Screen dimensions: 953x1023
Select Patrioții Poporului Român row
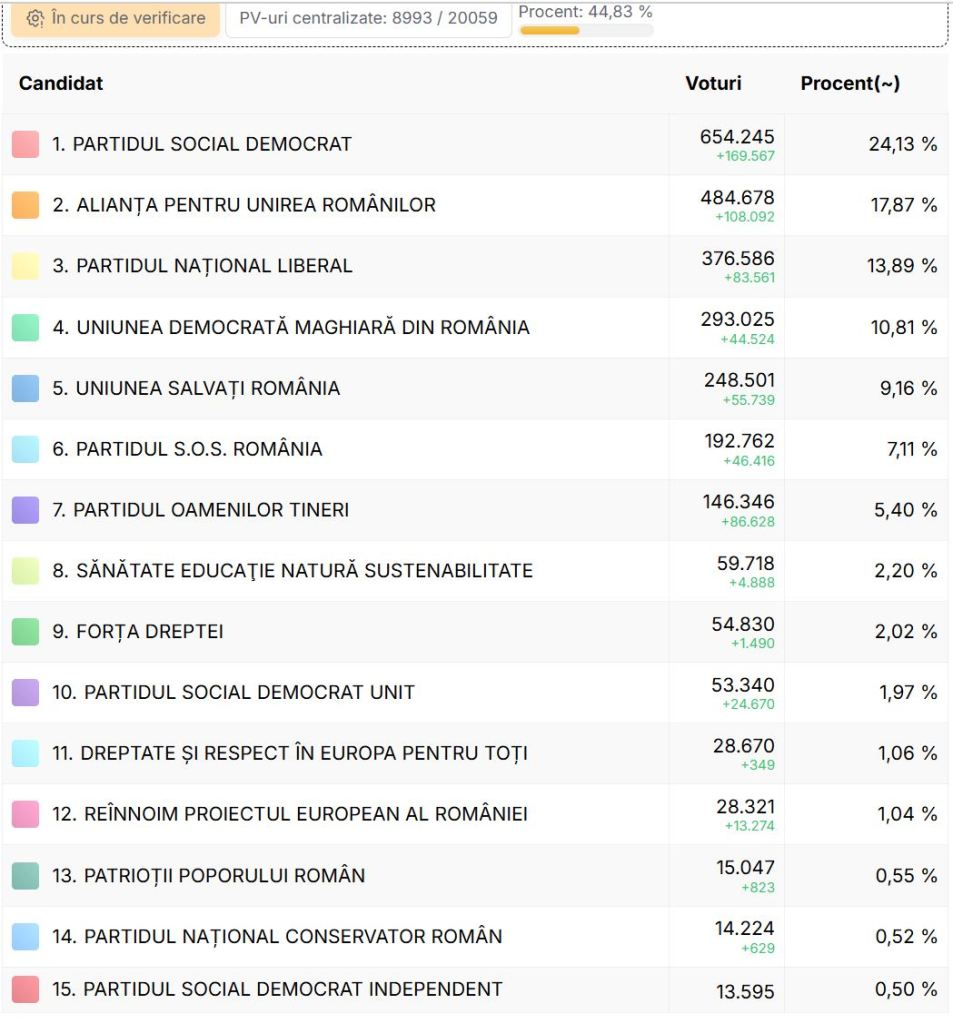click(x=208, y=876)
